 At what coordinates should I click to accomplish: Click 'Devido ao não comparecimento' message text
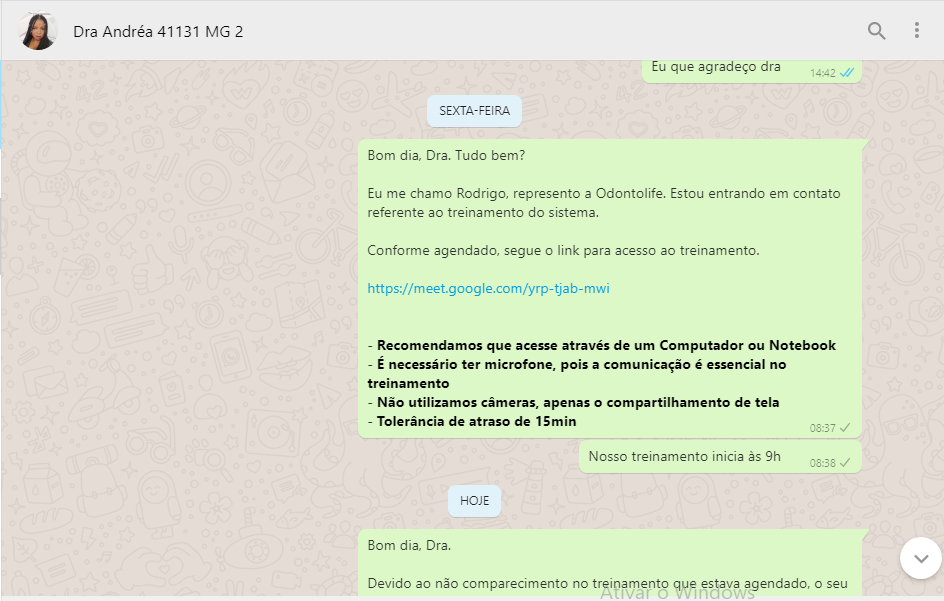pyautogui.click(x=607, y=584)
